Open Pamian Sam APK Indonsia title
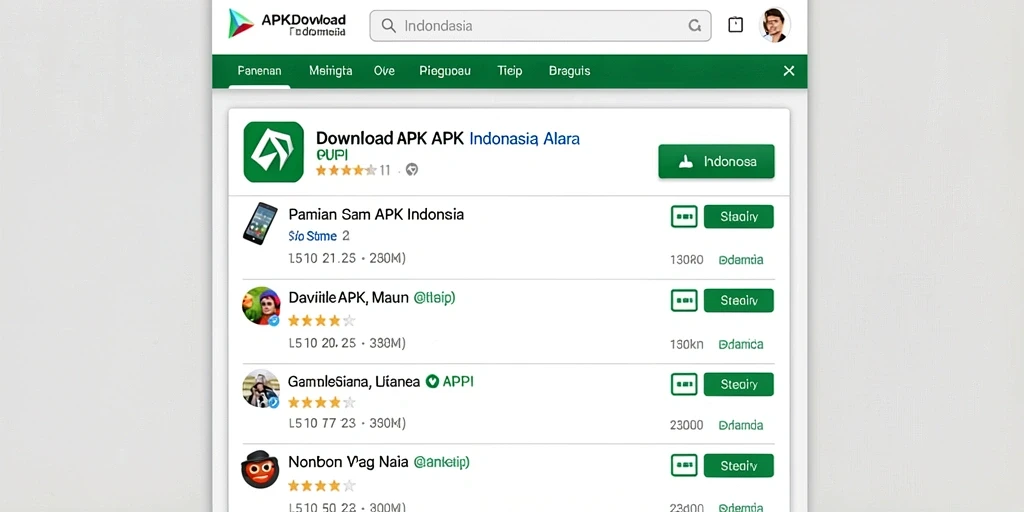The width and height of the screenshot is (1024, 512). [x=376, y=214]
